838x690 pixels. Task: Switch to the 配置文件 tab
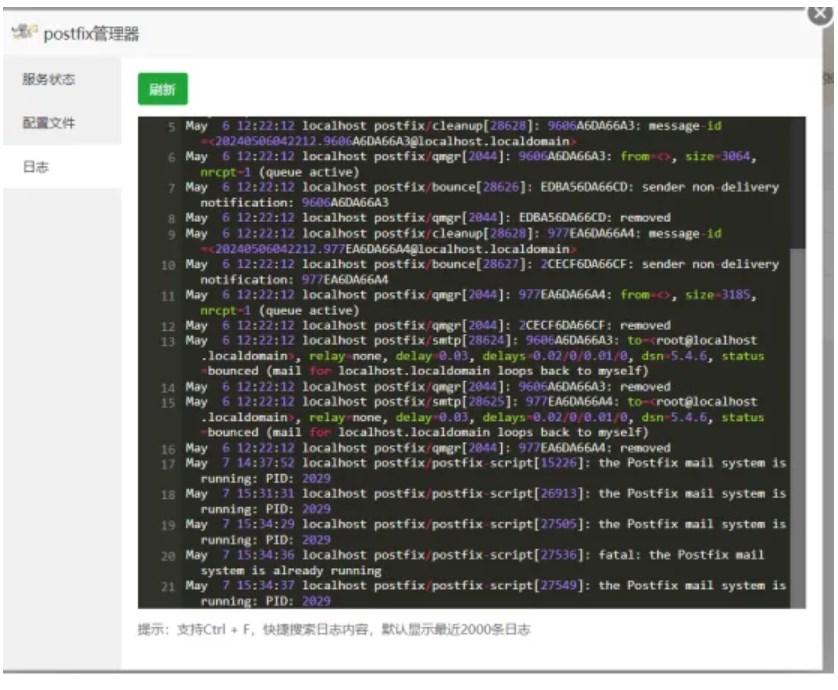pyautogui.click(x=49, y=123)
